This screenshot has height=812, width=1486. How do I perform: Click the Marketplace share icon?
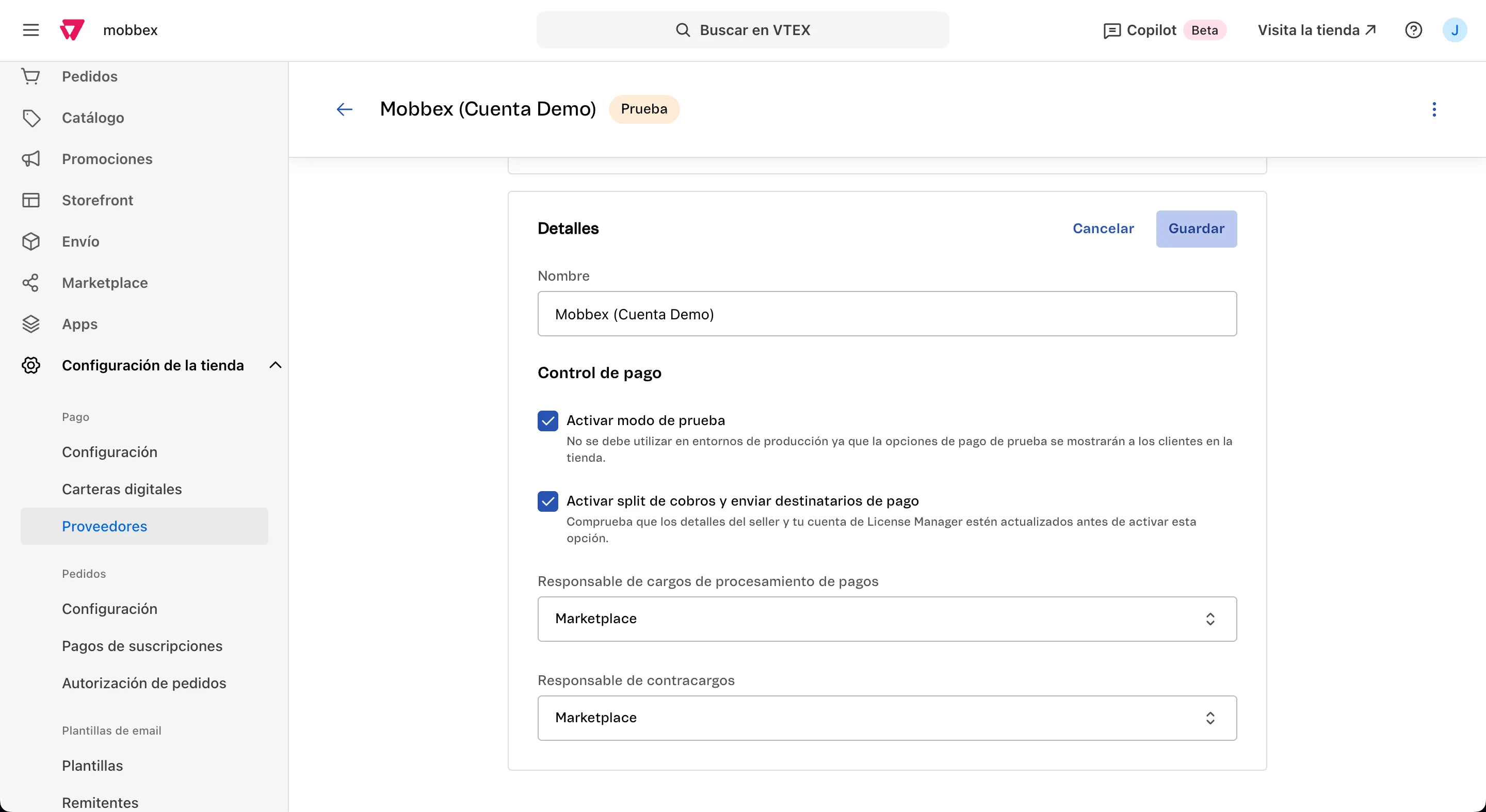[x=30, y=283]
